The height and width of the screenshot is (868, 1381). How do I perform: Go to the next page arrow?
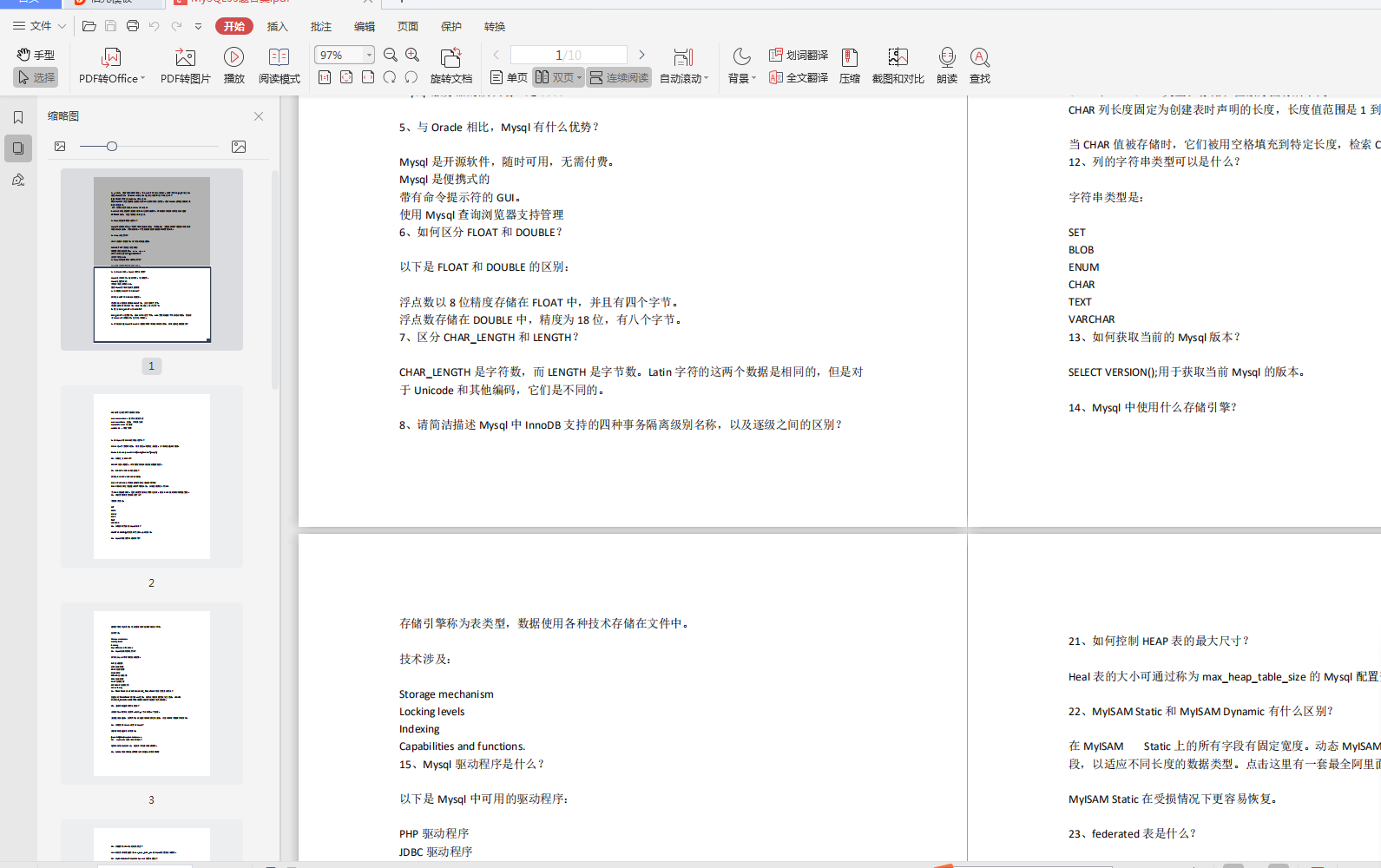641,55
